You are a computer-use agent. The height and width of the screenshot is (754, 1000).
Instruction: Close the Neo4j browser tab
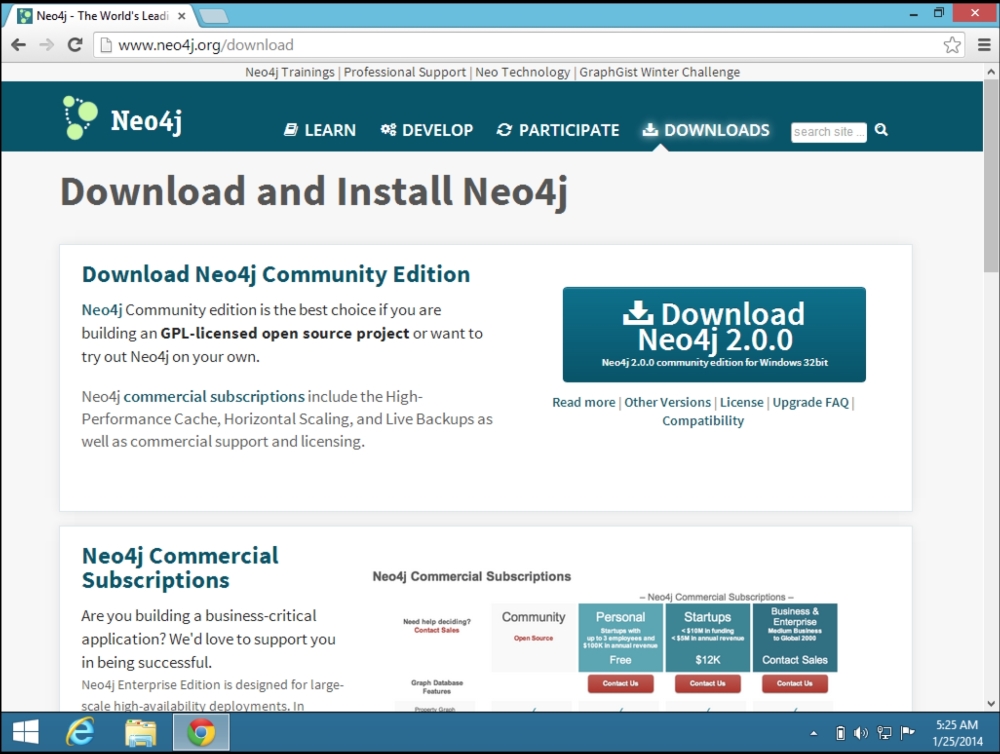pyautogui.click(x=182, y=16)
